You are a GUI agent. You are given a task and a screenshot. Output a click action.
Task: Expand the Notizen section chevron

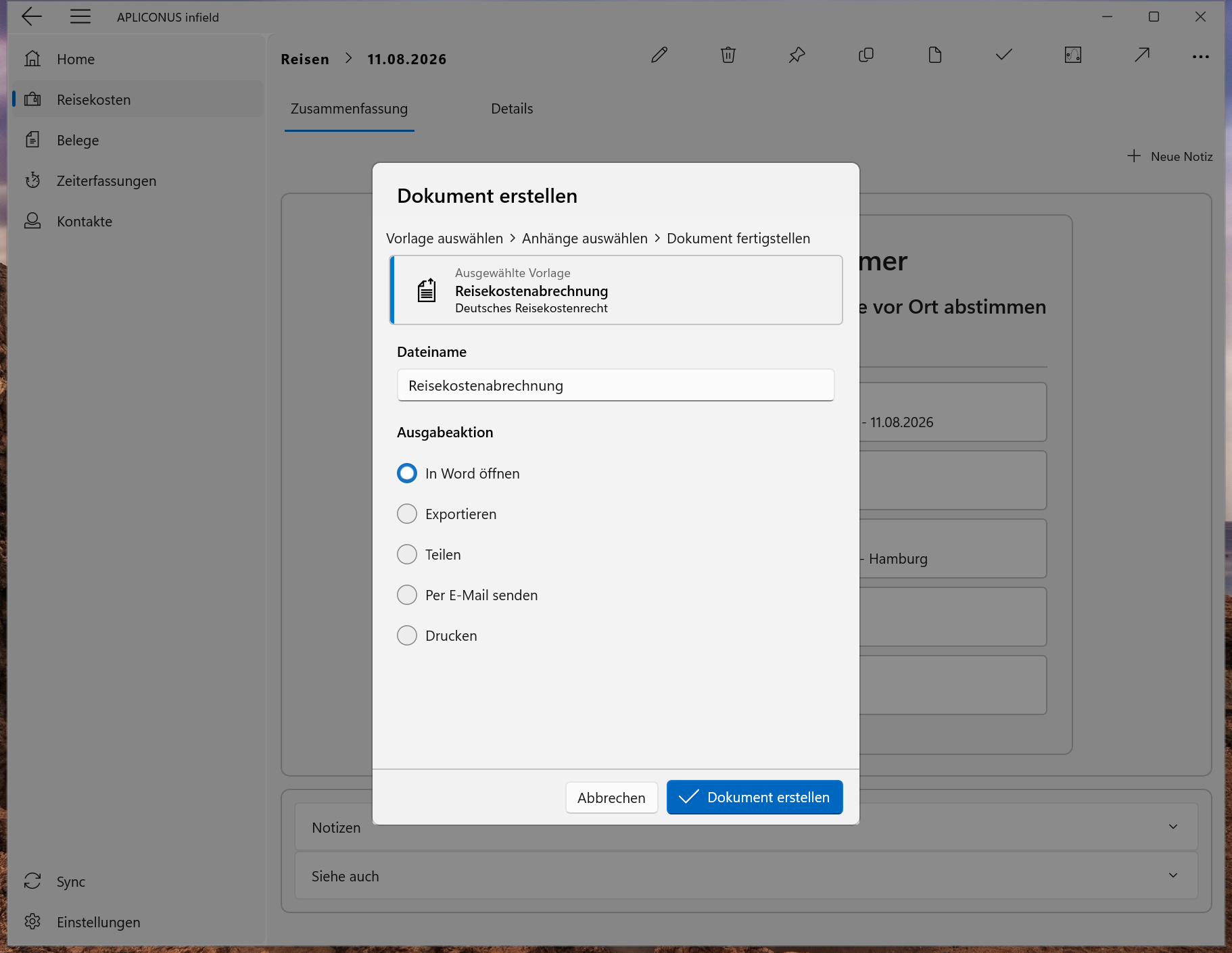[x=1173, y=827]
